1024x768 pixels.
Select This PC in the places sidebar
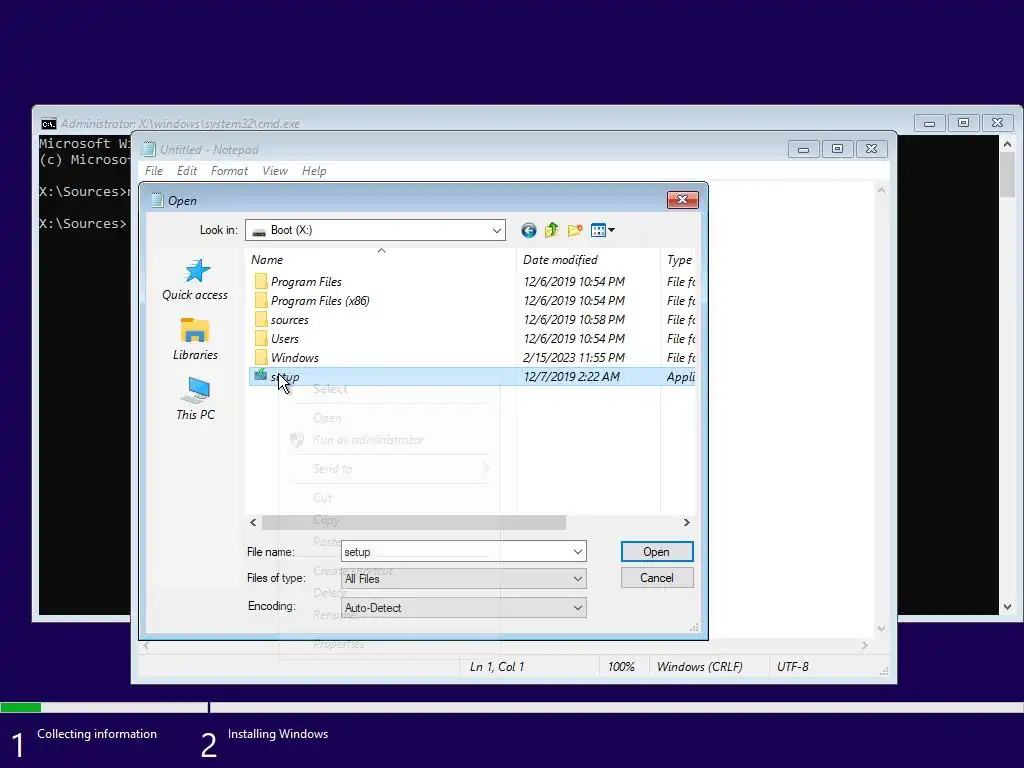pyautogui.click(x=195, y=399)
